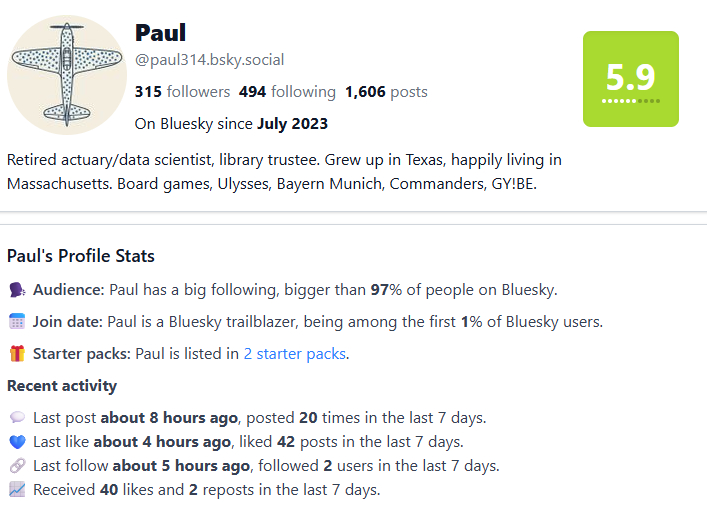The width and height of the screenshot is (707, 508).
Task: Click the speaking head Audience icon
Action: [17, 290]
